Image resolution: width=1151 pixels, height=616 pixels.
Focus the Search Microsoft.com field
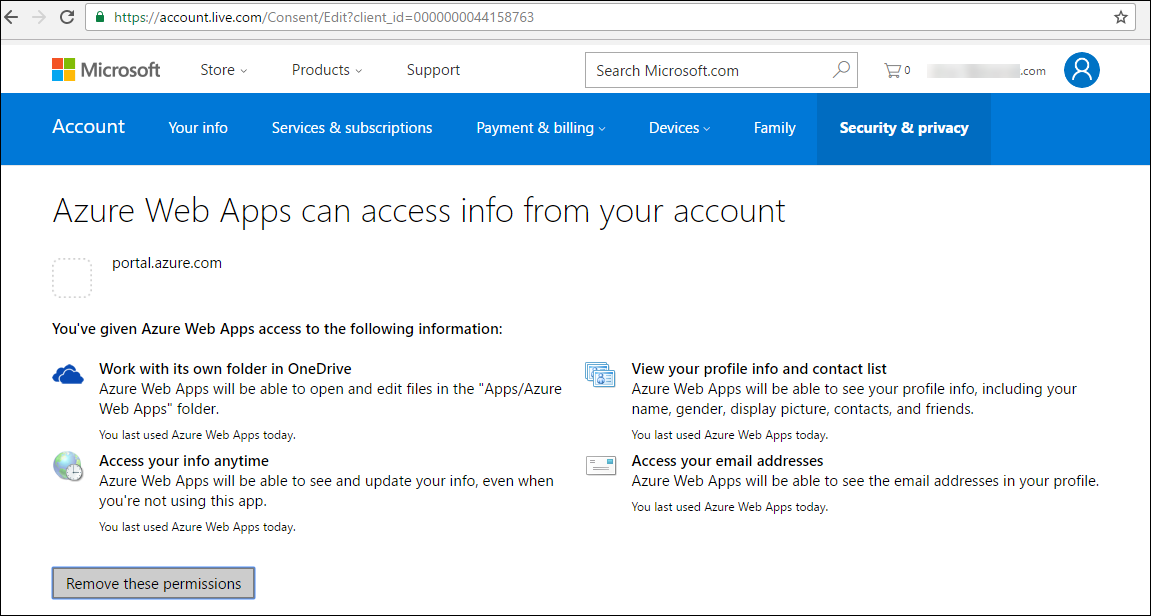point(721,70)
